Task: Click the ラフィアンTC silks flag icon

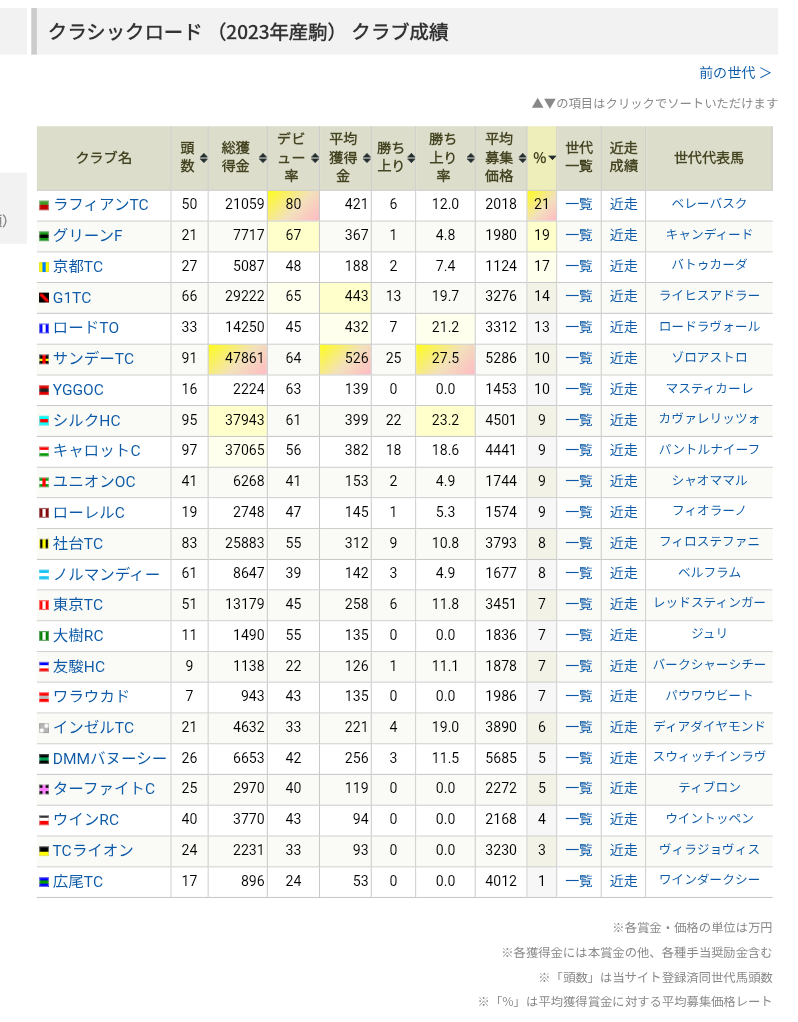Action: pyautogui.click(x=44, y=205)
